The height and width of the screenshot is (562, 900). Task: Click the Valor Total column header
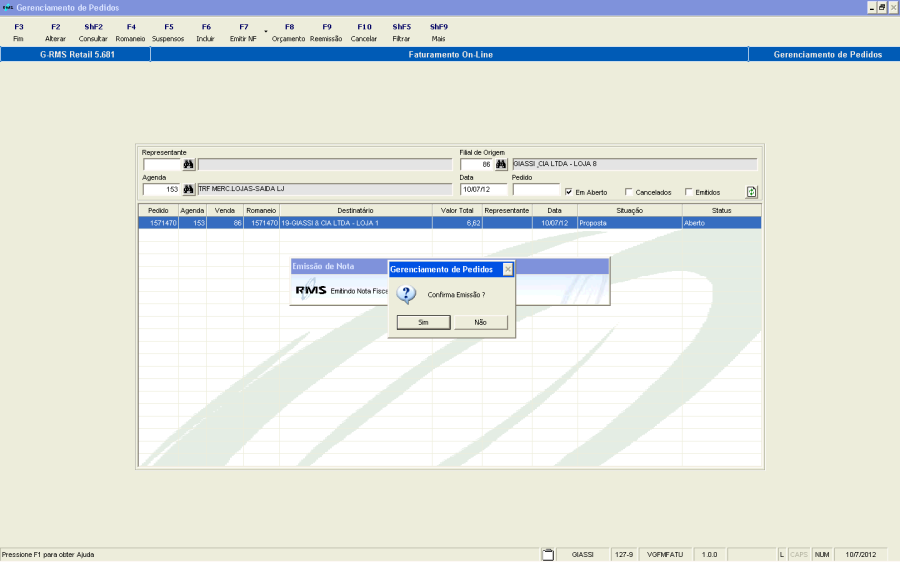[x=457, y=211]
